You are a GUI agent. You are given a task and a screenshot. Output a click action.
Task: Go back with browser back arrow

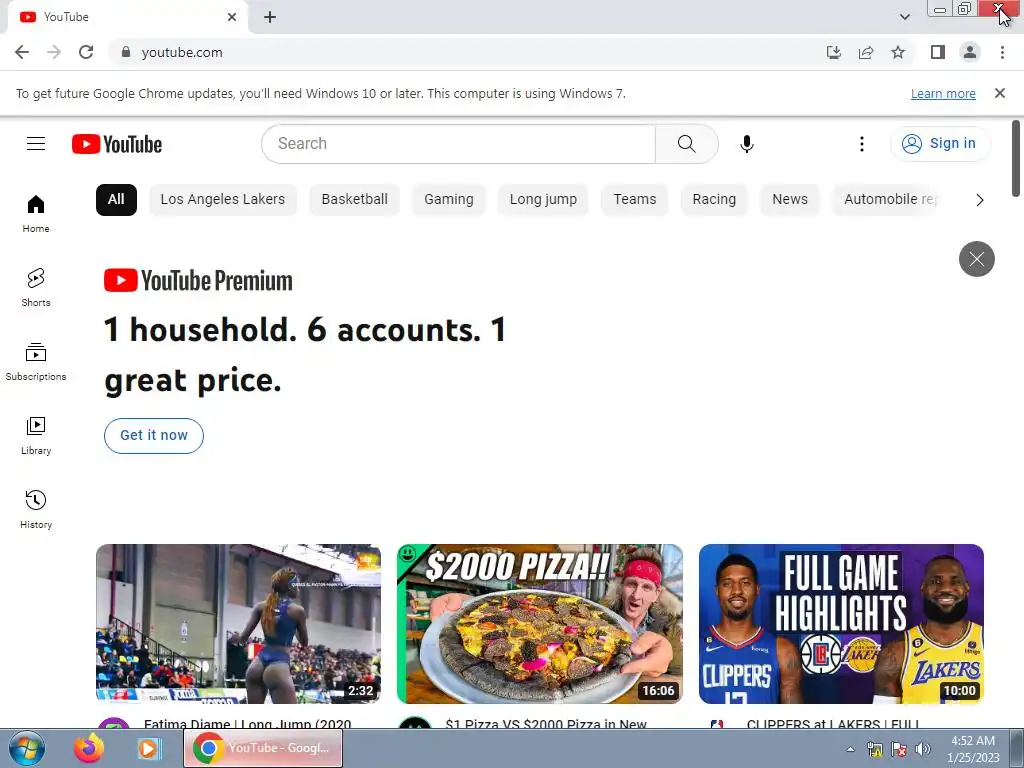coord(22,52)
